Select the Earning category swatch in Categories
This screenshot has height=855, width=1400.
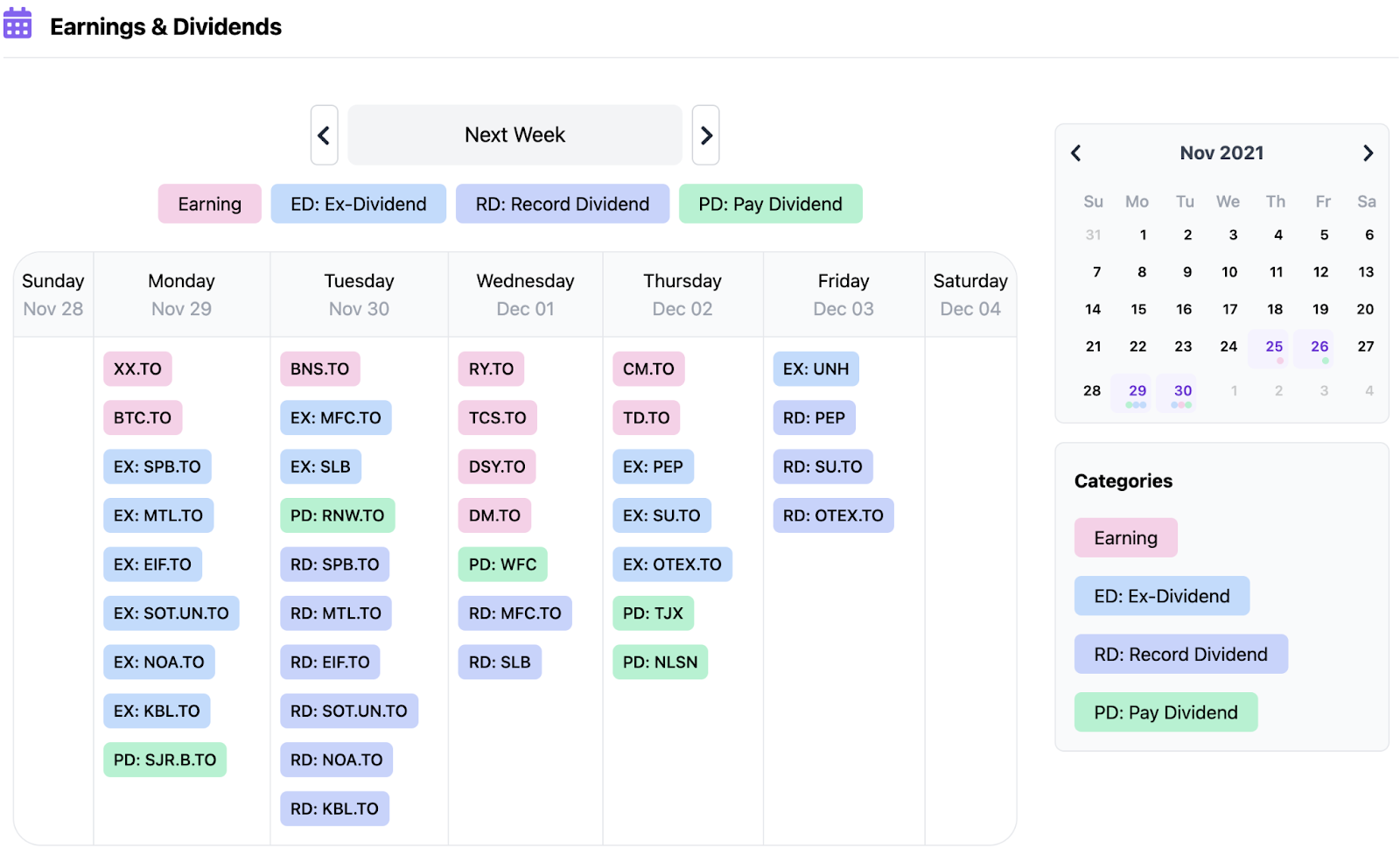(1125, 538)
